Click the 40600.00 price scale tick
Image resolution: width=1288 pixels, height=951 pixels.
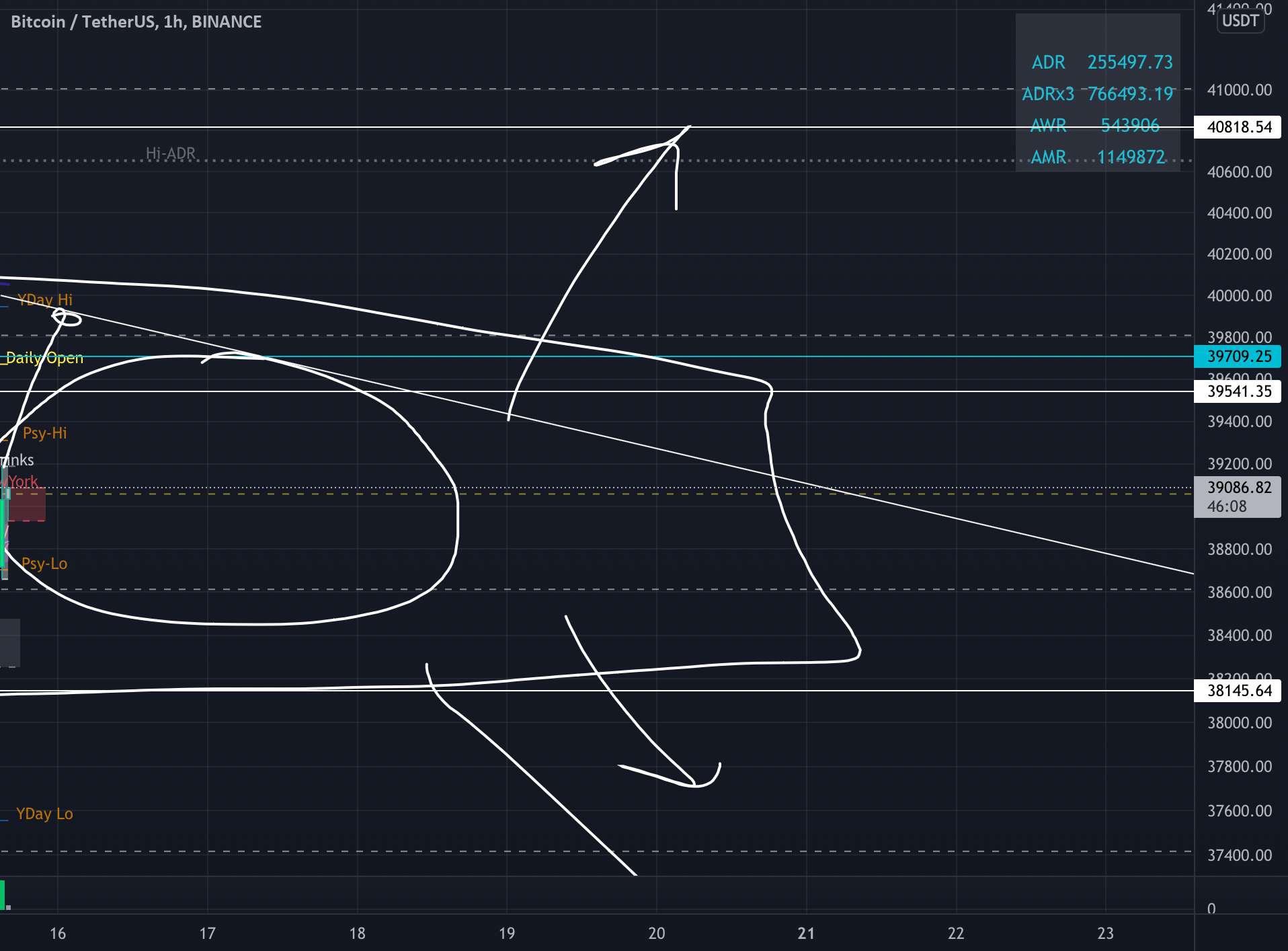click(x=1240, y=172)
